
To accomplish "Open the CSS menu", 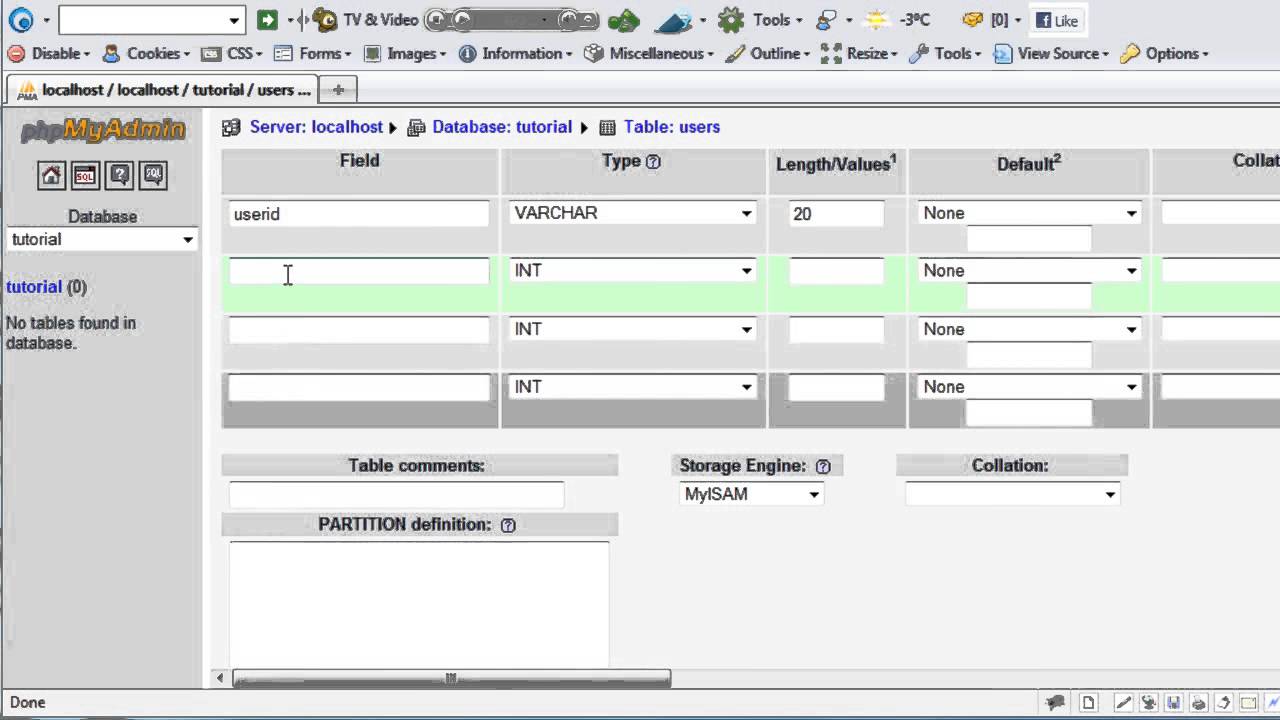I will [232, 54].
